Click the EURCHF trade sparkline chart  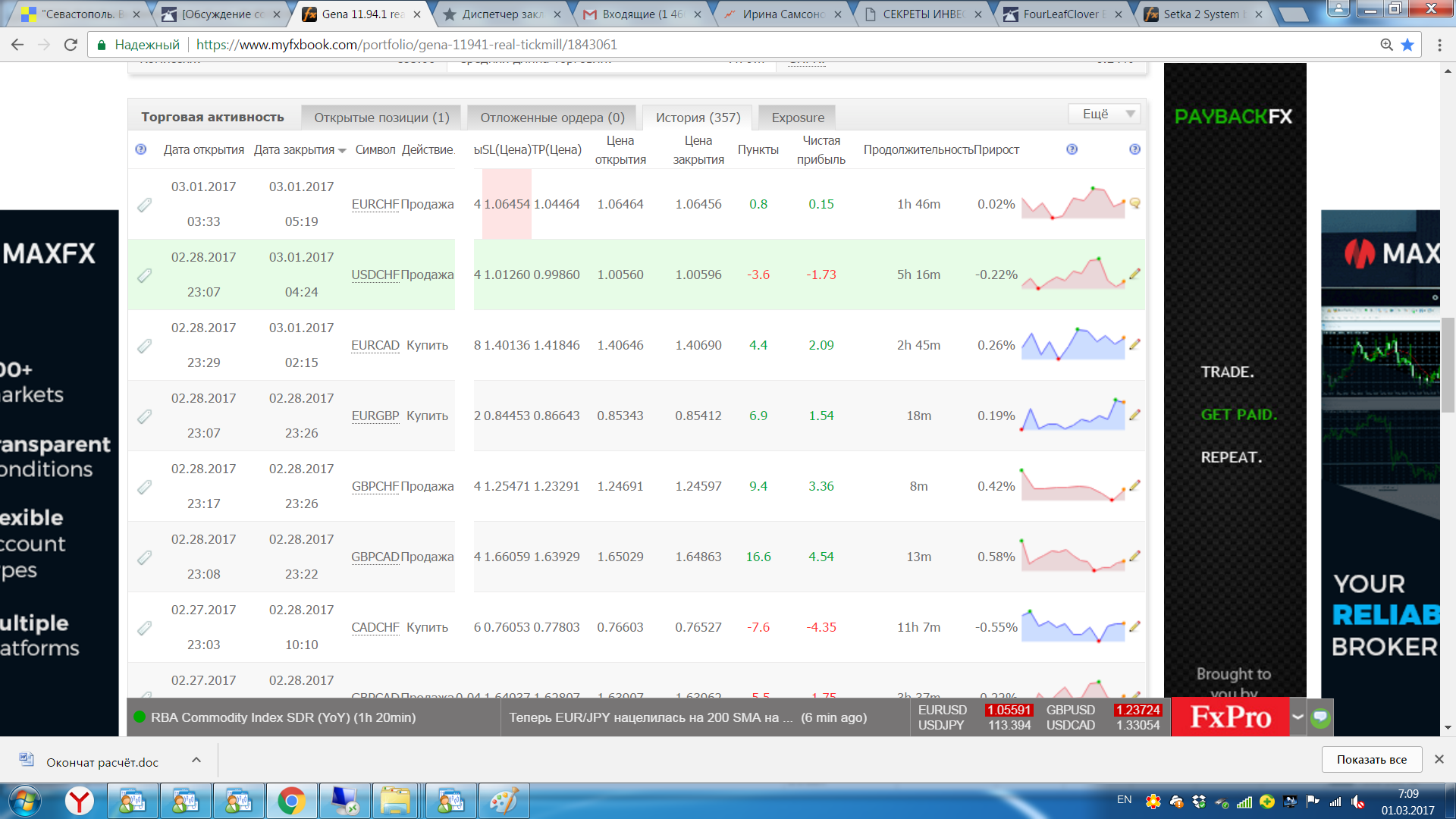click(1073, 203)
